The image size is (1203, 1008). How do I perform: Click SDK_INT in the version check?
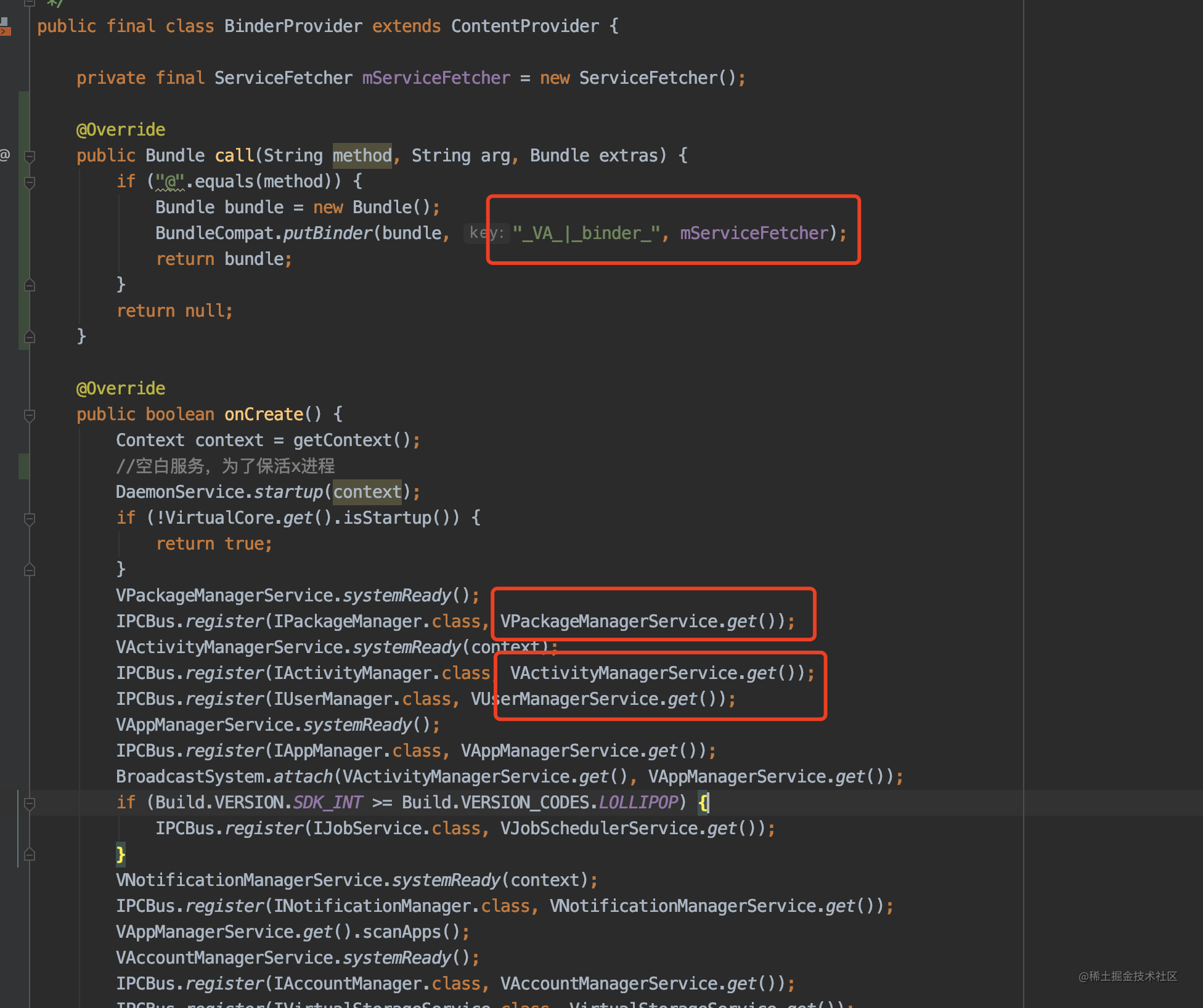click(x=328, y=802)
